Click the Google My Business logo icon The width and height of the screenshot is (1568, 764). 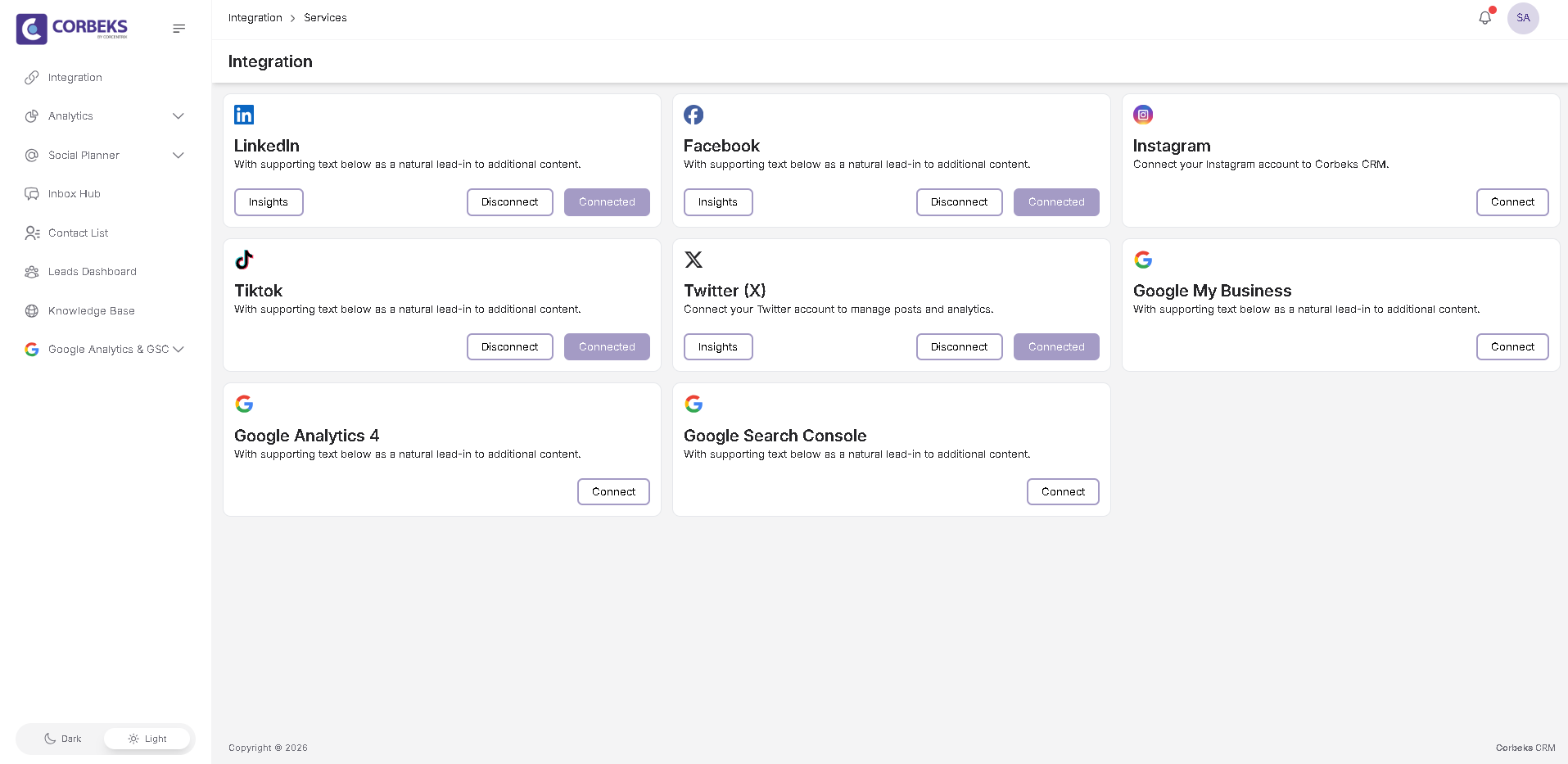click(1143, 260)
